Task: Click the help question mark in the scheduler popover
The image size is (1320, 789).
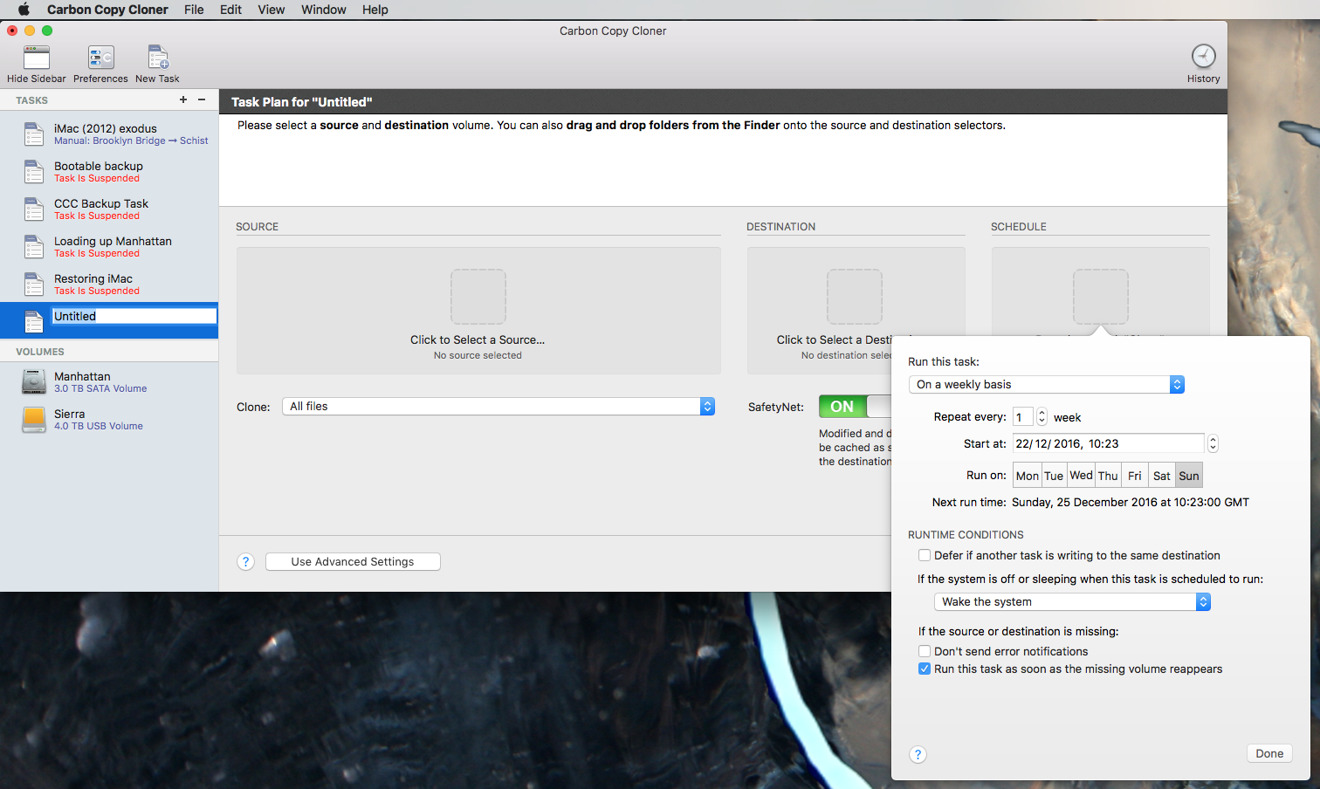Action: pos(918,754)
